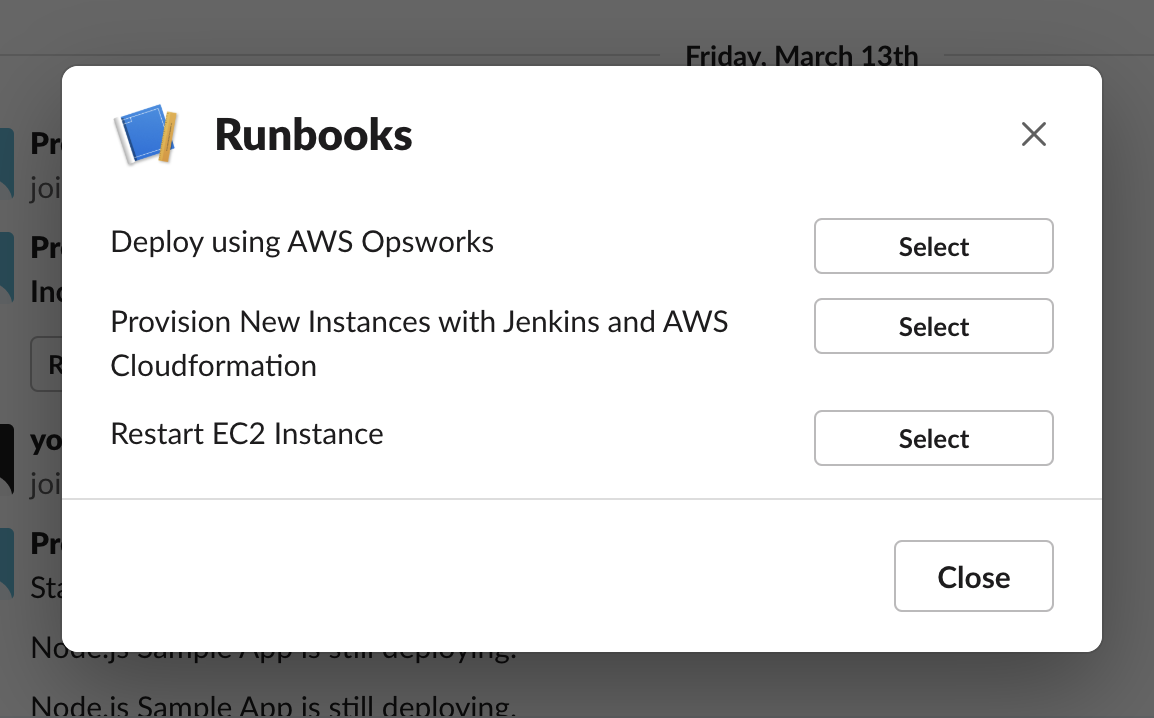1154x718 pixels.
Task: Click the topmost "Pr" sender name at left
Action: point(46,144)
